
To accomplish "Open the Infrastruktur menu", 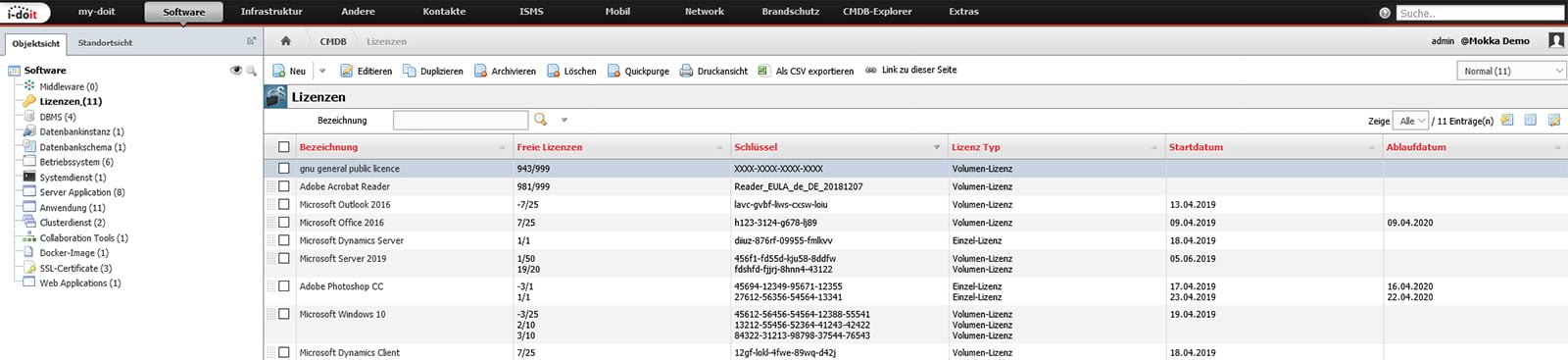I will (x=271, y=12).
